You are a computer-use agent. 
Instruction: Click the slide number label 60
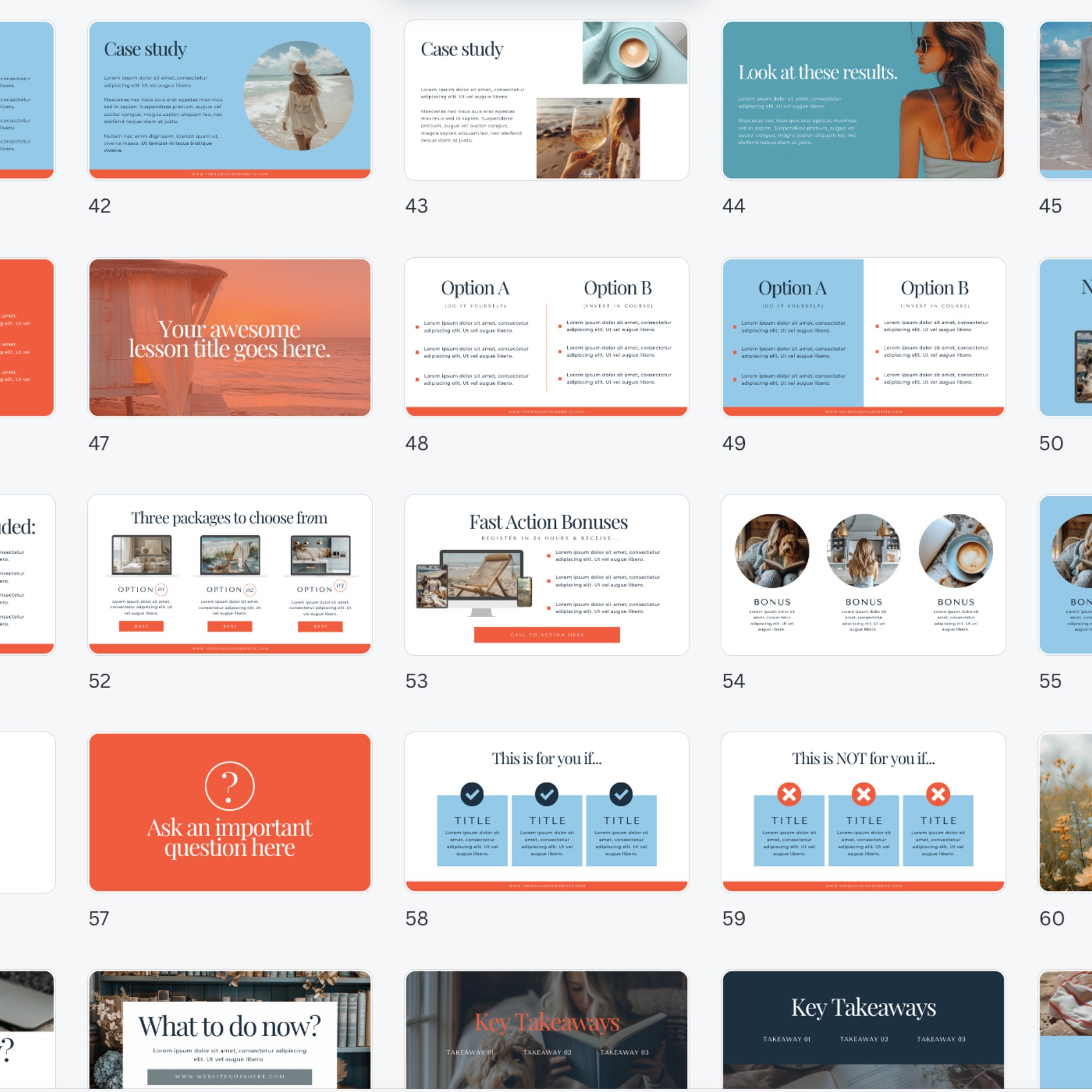[x=1051, y=918]
